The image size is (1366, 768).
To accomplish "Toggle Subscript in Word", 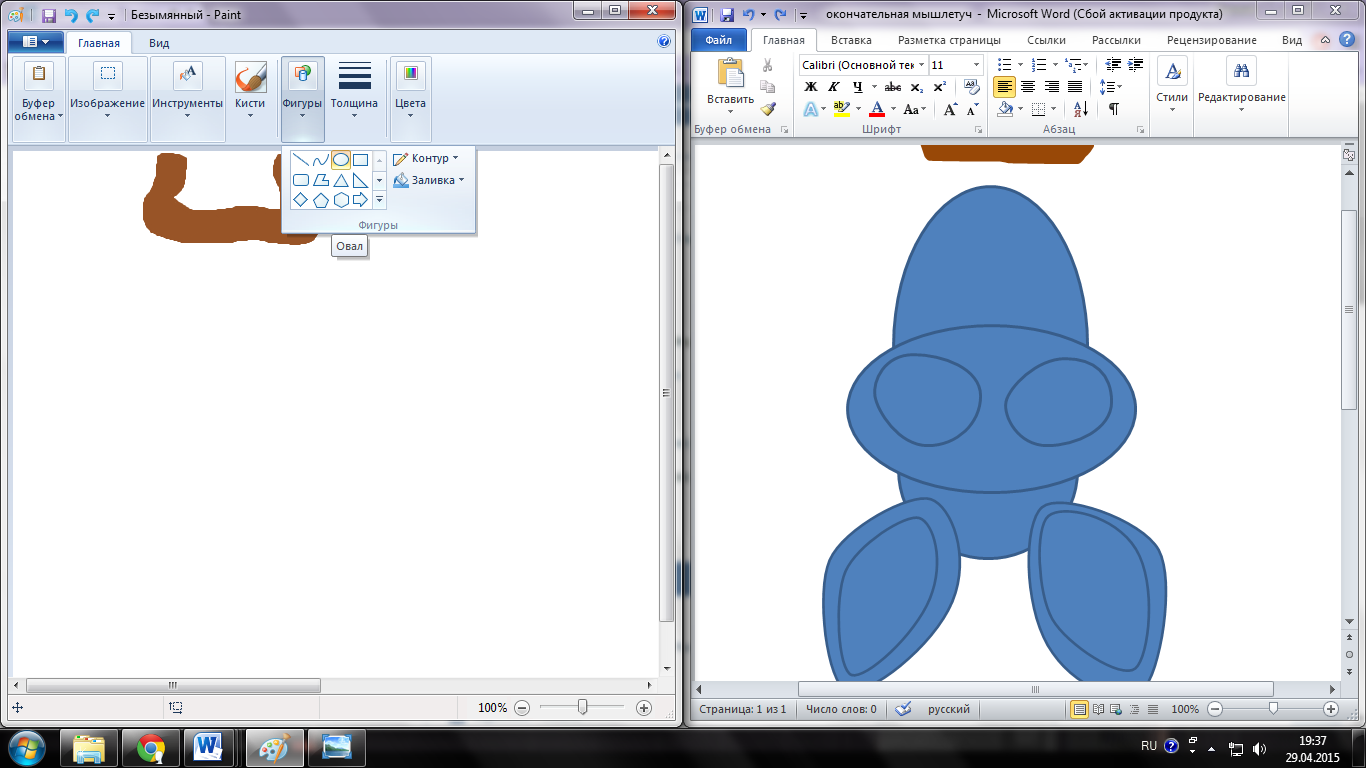I will click(917, 87).
